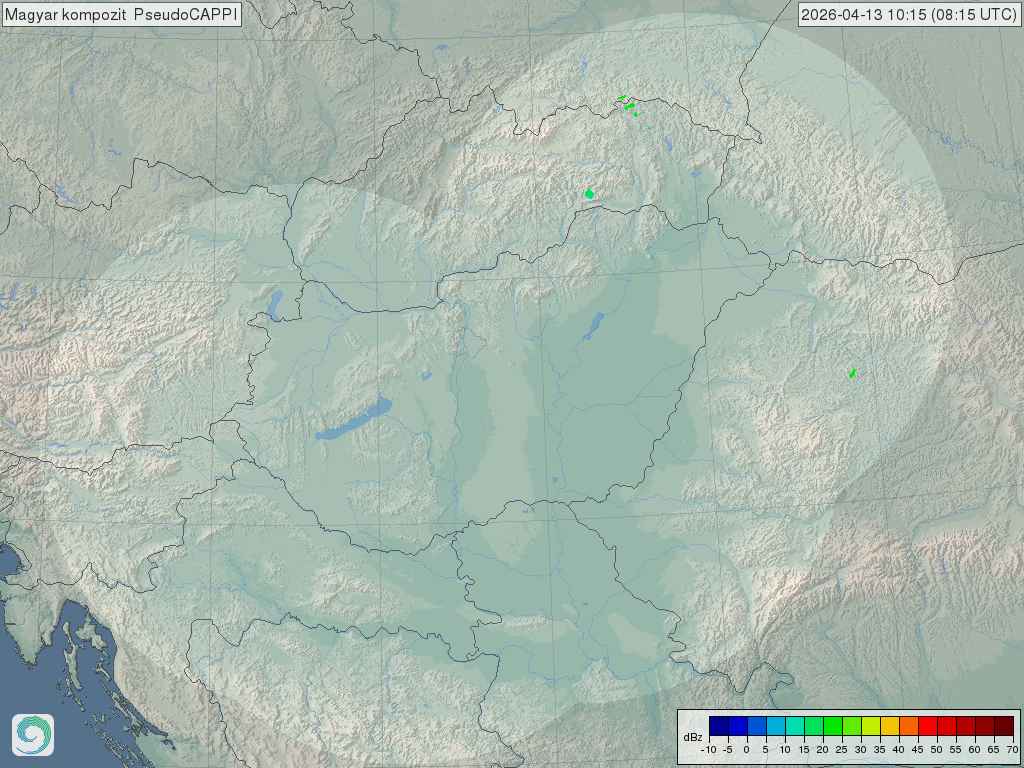Click the 2026-04-13 10:15 timestamp label
1024x768 pixels.
pyautogui.click(x=910, y=15)
